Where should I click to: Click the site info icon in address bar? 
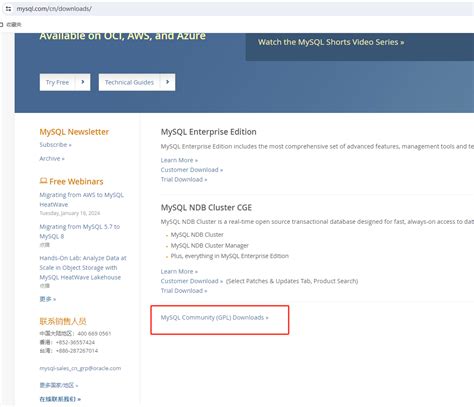[8, 9]
